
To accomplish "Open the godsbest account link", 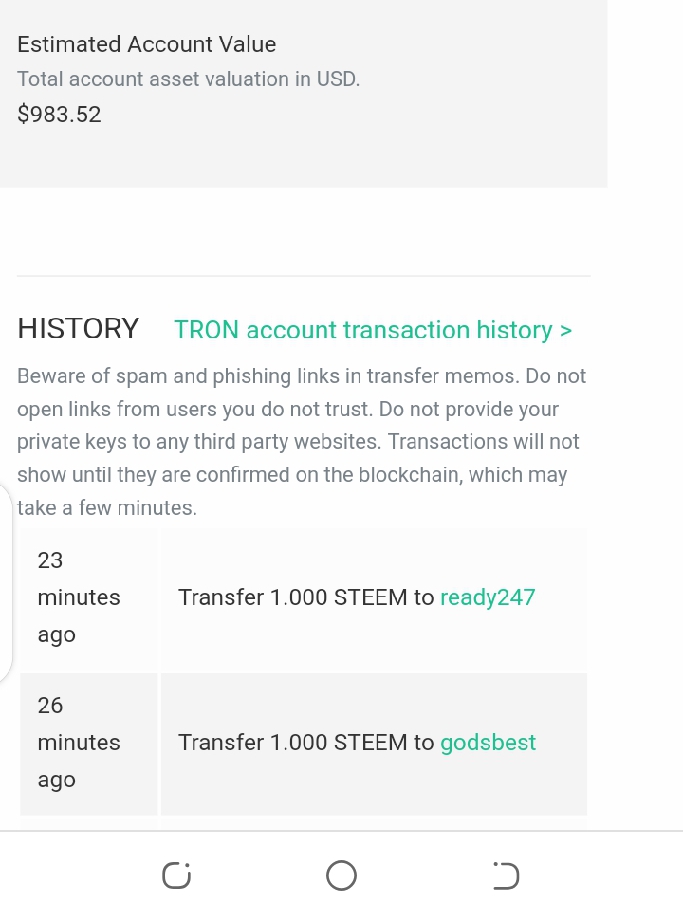I will coord(488,742).
